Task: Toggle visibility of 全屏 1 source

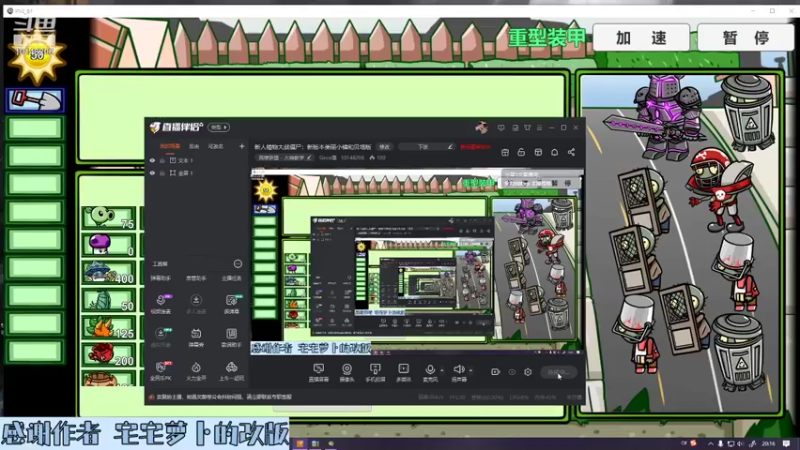Action: click(x=152, y=173)
